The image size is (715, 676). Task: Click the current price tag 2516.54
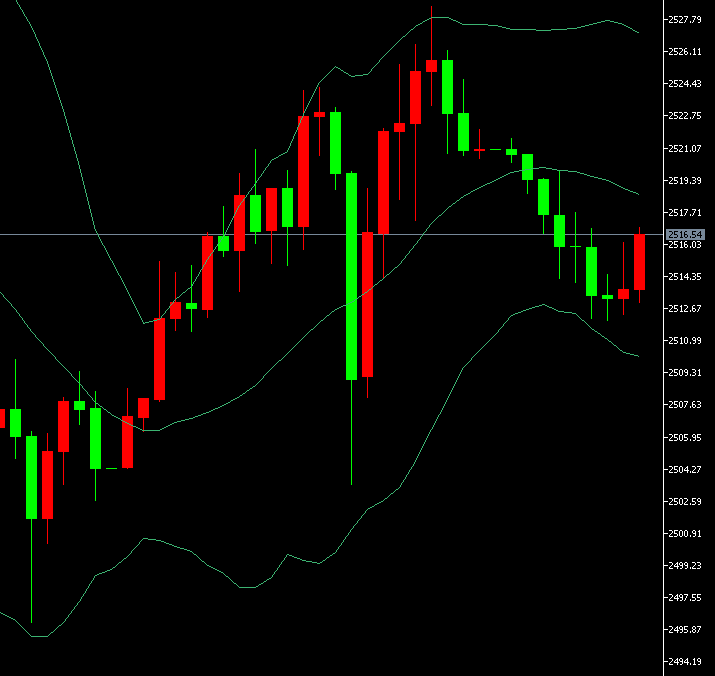(x=685, y=234)
